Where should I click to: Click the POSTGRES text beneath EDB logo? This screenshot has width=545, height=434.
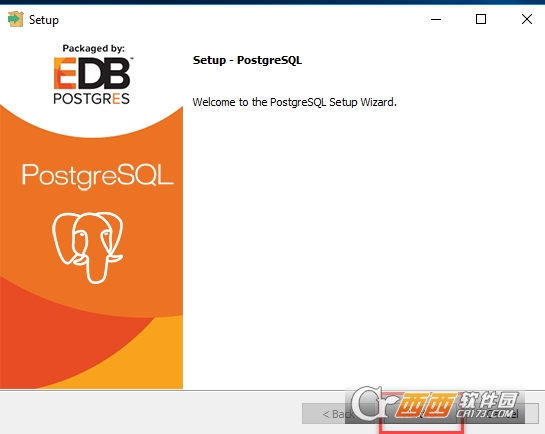tap(91, 99)
